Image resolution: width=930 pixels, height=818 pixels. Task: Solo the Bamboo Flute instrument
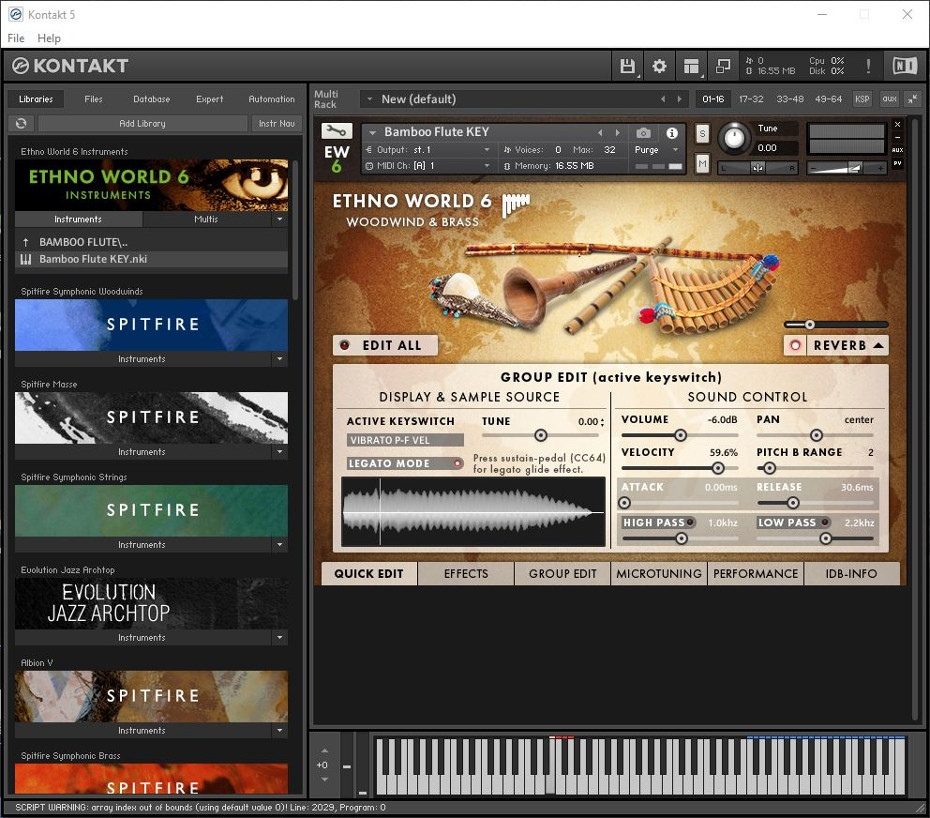pos(702,133)
